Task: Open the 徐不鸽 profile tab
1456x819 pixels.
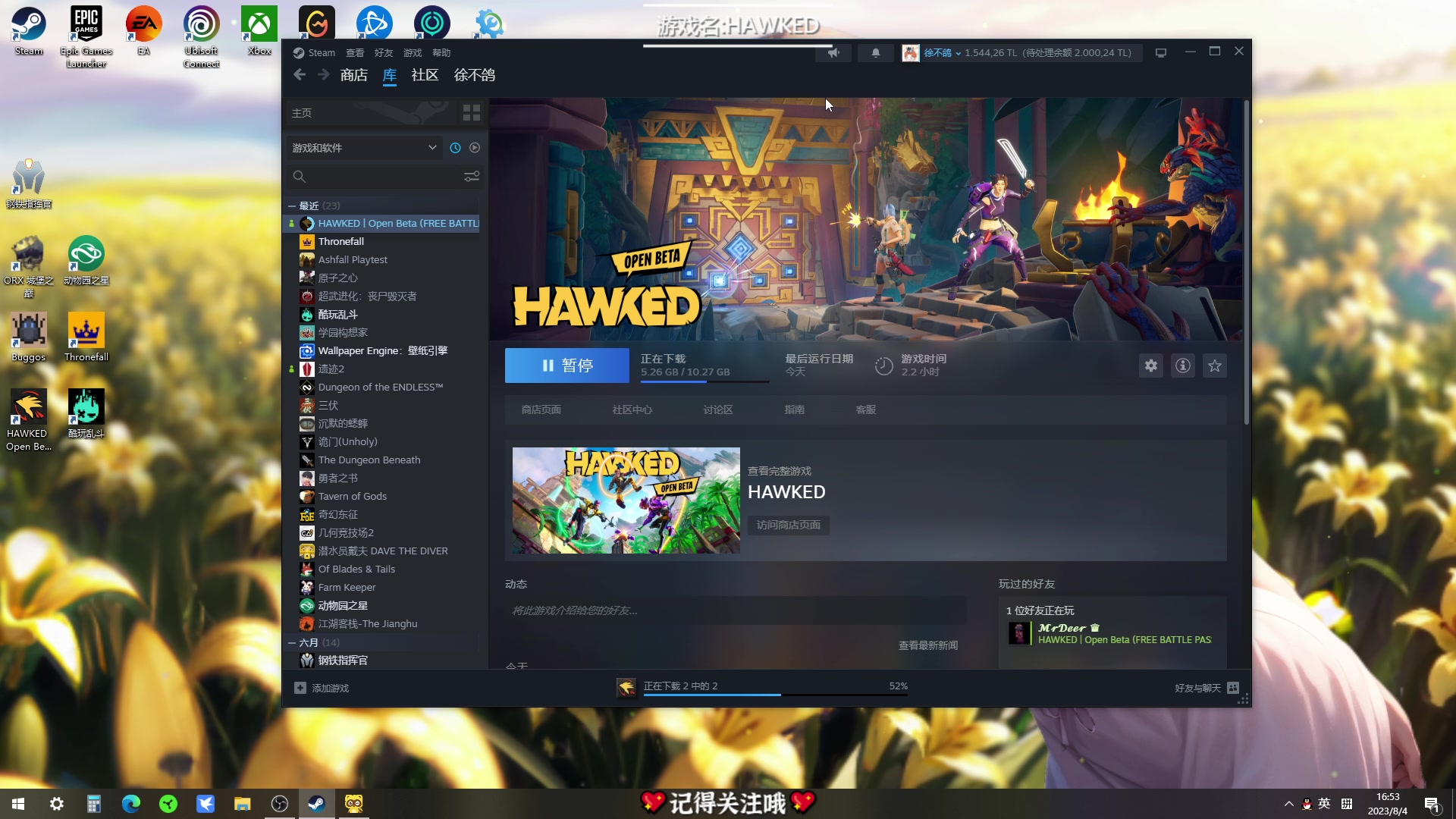Action: (475, 75)
